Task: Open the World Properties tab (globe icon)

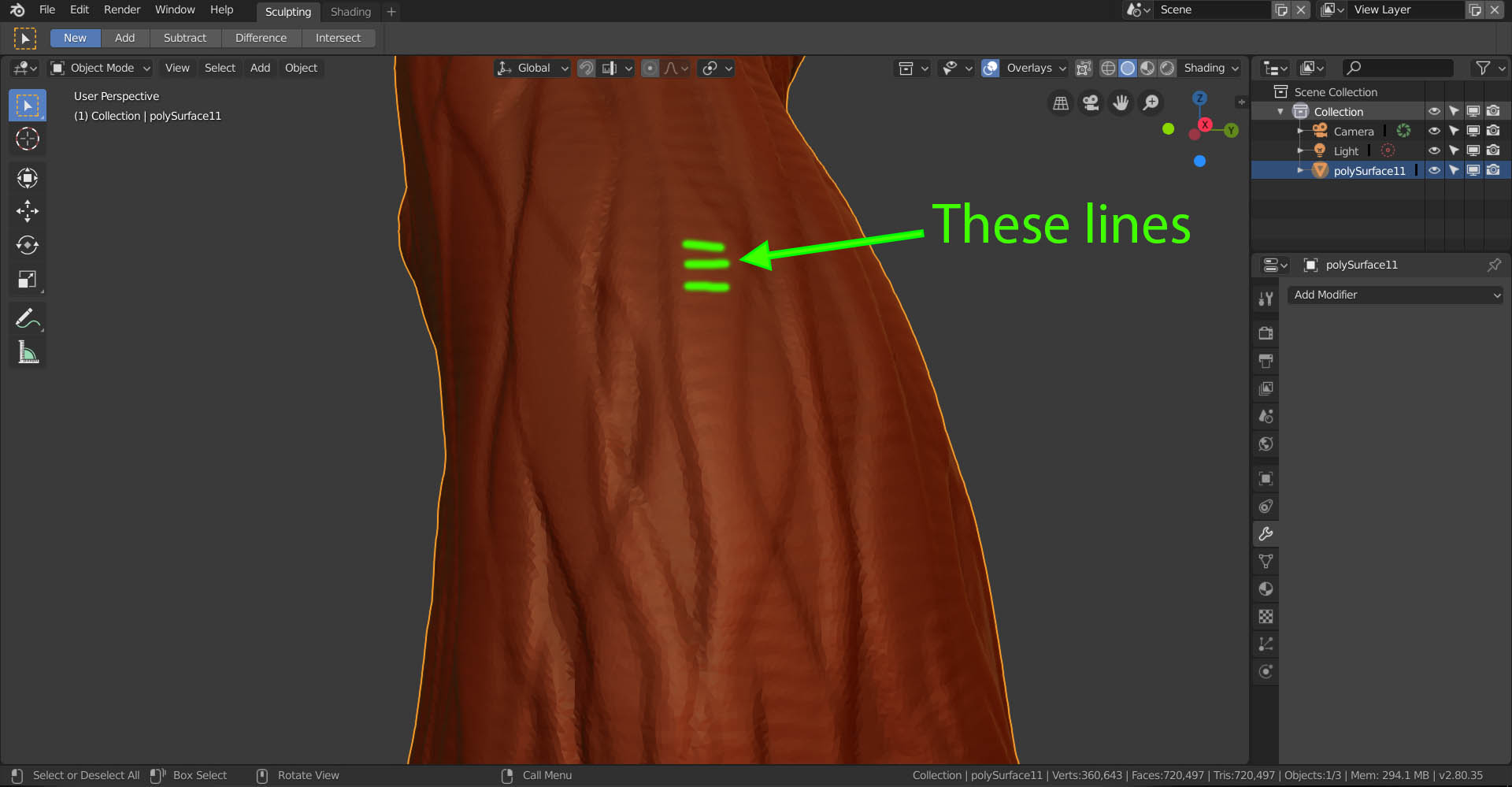Action: (x=1266, y=444)
